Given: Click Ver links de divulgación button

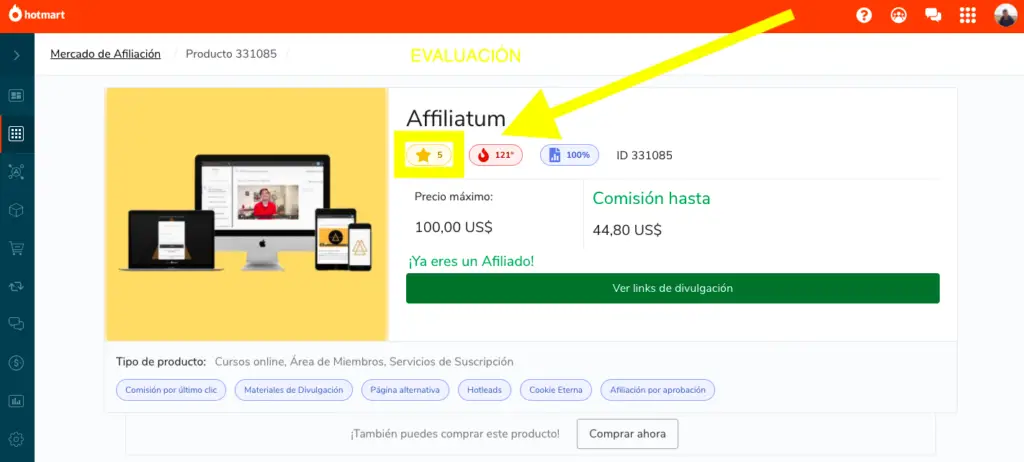Looking at the screenshot, I should (x=673, y=288).
